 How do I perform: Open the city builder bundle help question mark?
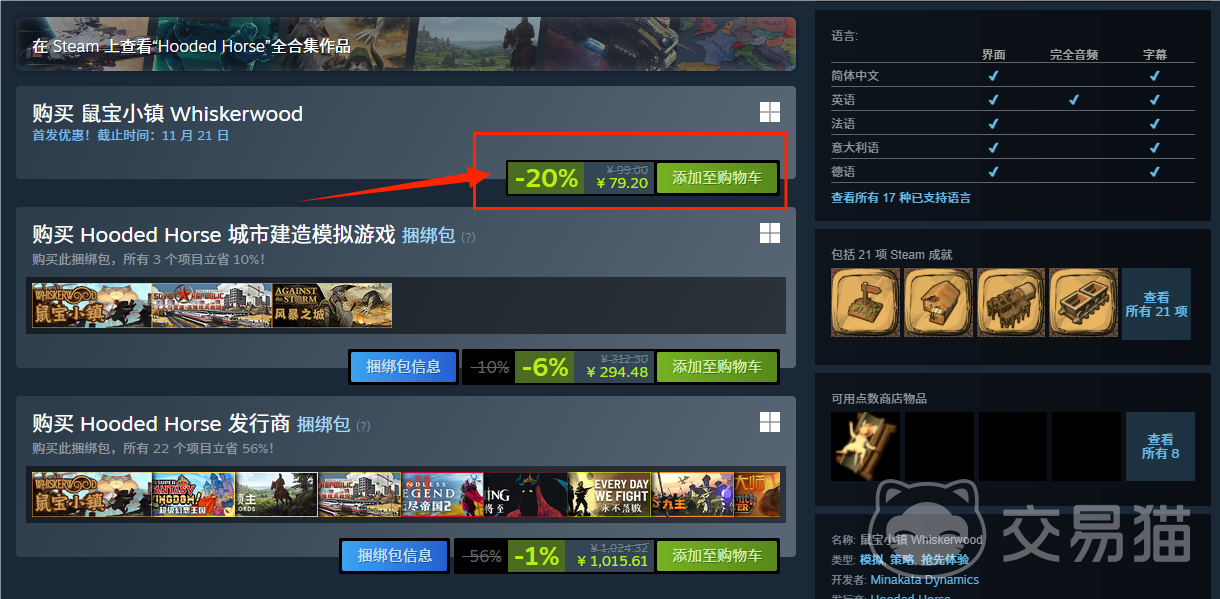[468, 237]
